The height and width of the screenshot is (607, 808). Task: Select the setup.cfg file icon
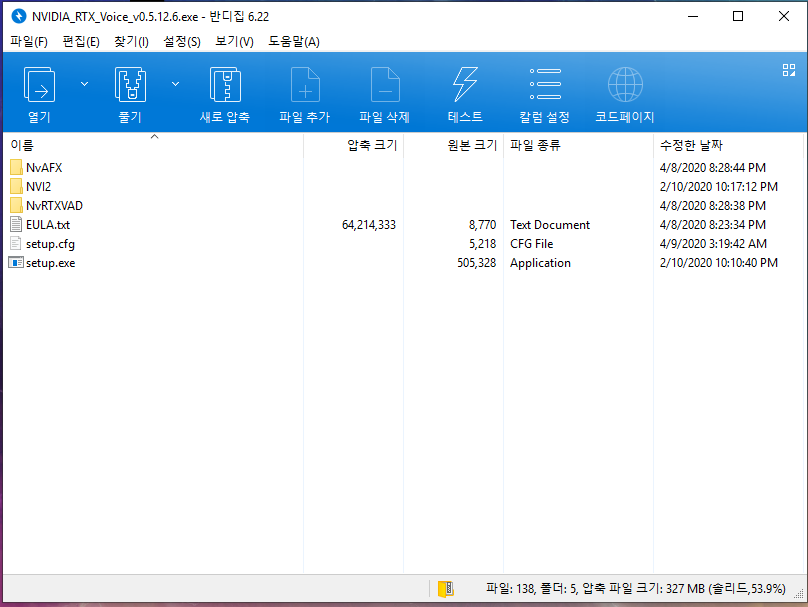click(x=16, y=244)
